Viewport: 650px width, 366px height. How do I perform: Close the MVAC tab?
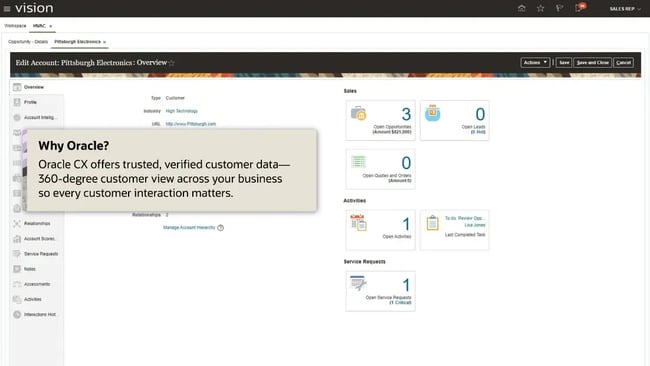coord(51,26)
